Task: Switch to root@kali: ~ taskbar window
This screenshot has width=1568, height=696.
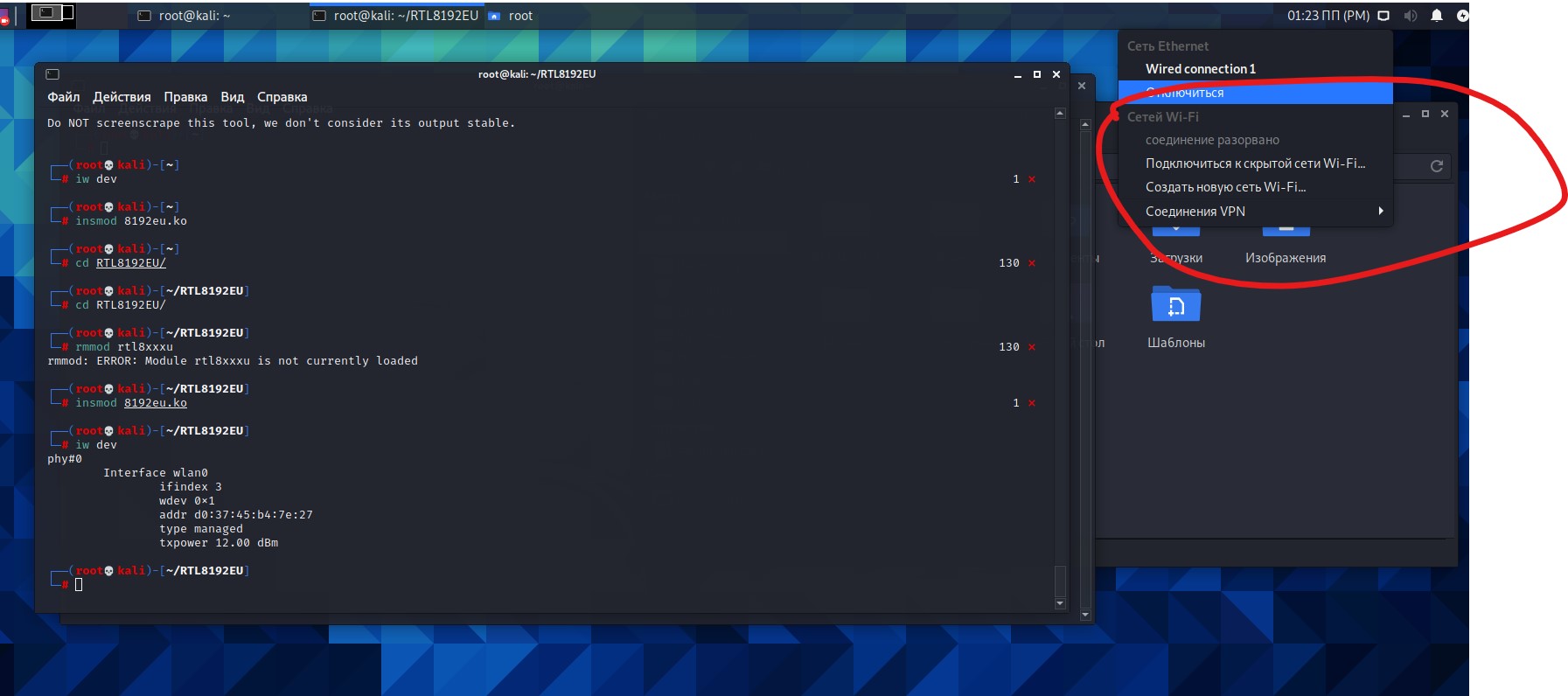Action: (x=185, y=16)
